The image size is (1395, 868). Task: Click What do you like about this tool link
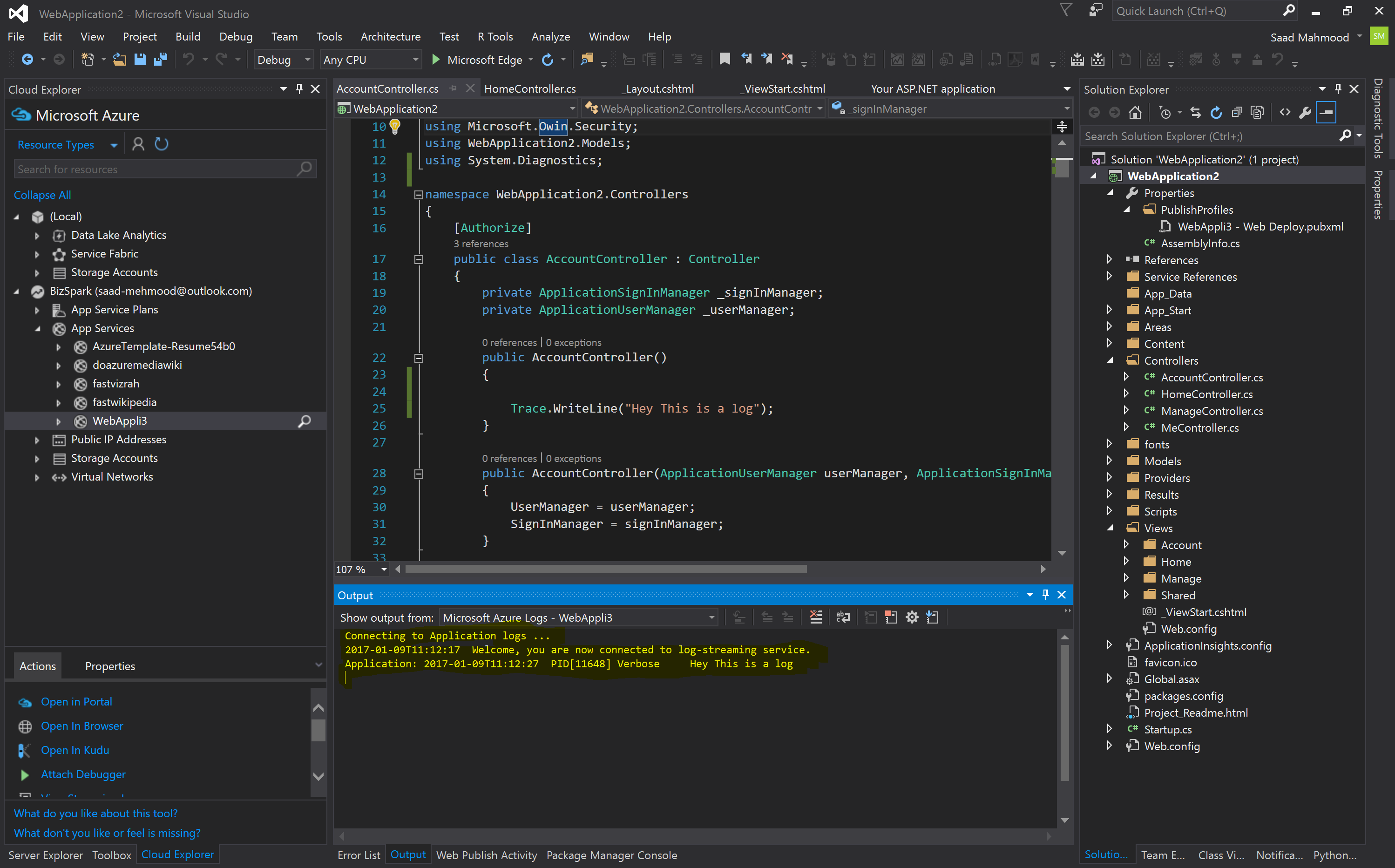click(95, 814)
